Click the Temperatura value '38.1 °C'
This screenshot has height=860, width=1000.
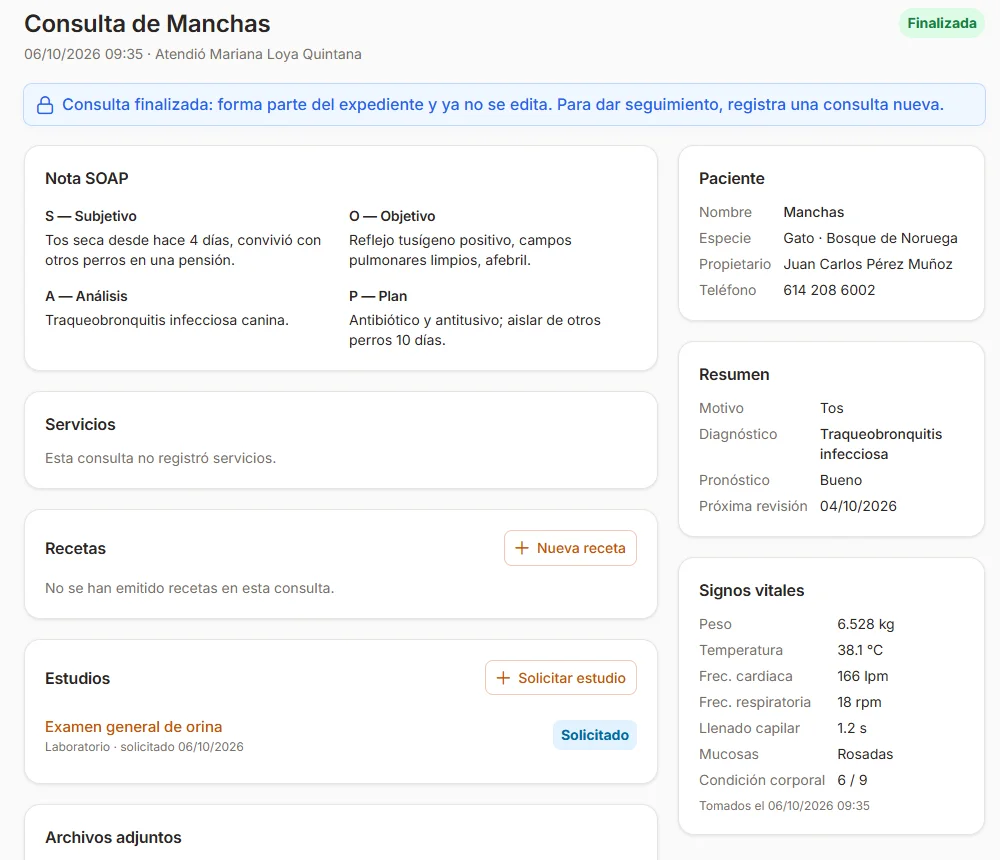(x=860, y=650)
